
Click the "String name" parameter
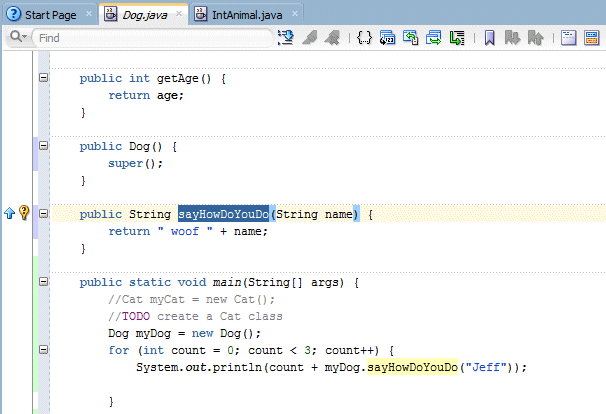pyautogui.click(x=314, y=214)
